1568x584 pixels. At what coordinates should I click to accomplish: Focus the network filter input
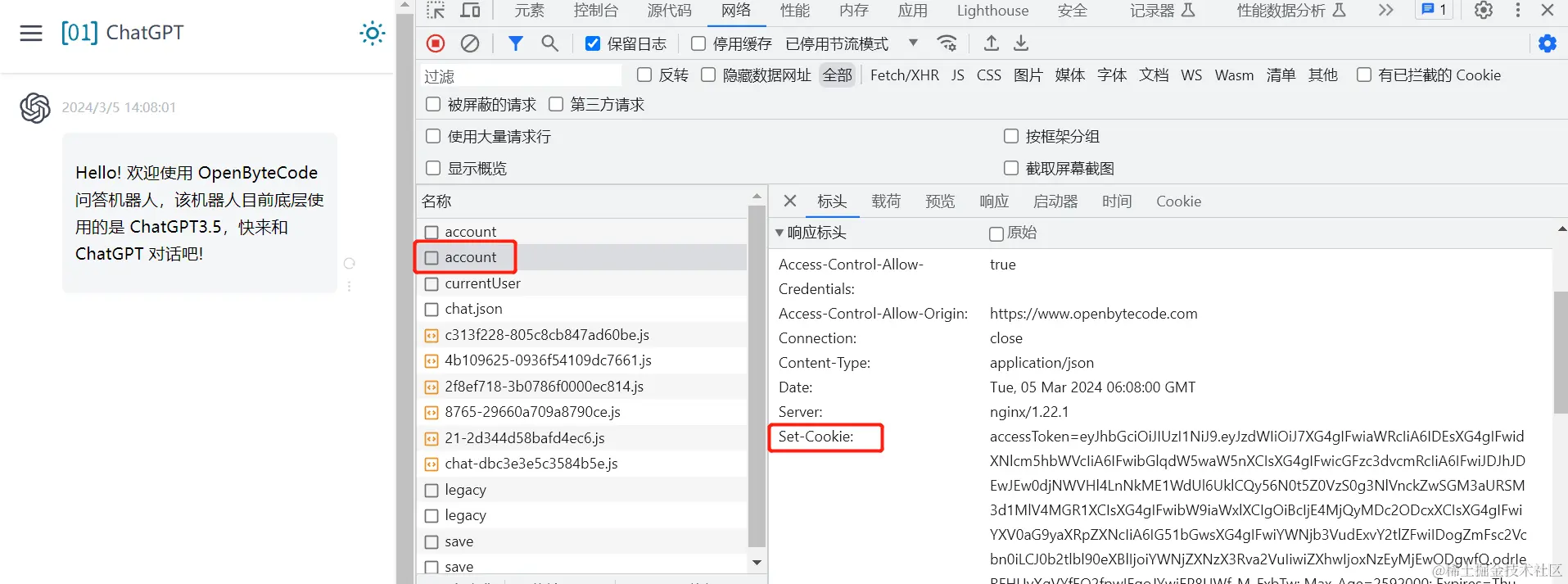[x=522, y=75]
